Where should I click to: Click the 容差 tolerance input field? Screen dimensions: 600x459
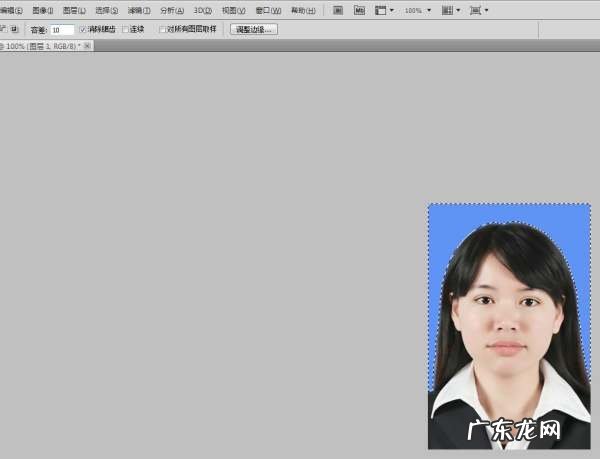click(62, 29)
